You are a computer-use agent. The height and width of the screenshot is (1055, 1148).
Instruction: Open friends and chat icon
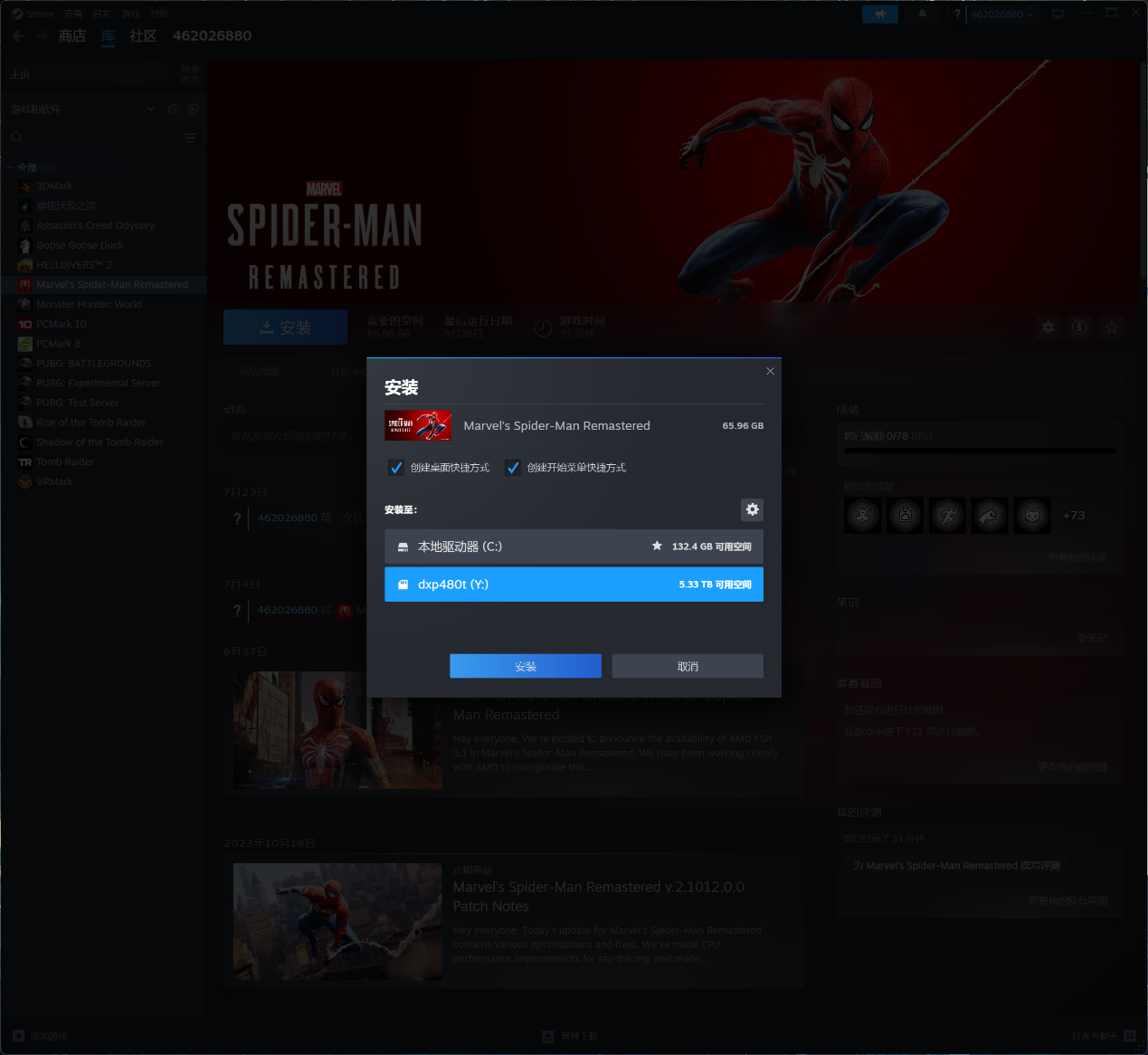pyautogui.click(x=1129, y=1036)
